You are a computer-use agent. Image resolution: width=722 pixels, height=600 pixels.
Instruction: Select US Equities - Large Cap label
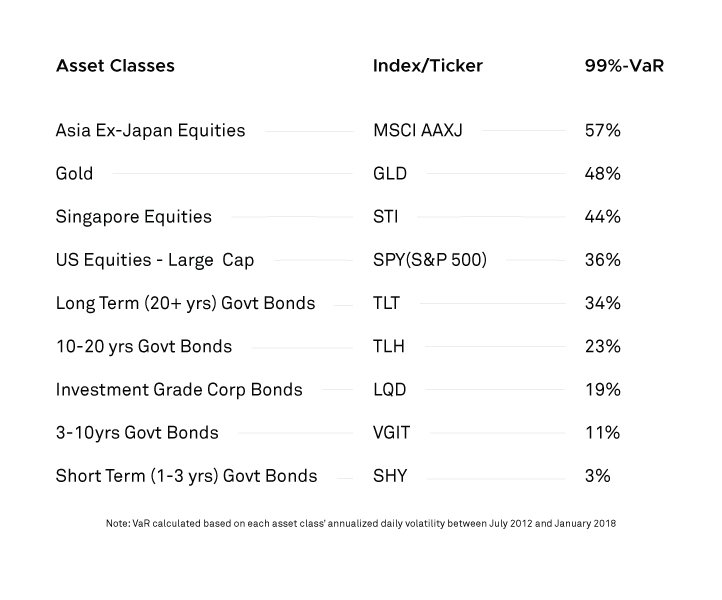[x=155, y=260]
